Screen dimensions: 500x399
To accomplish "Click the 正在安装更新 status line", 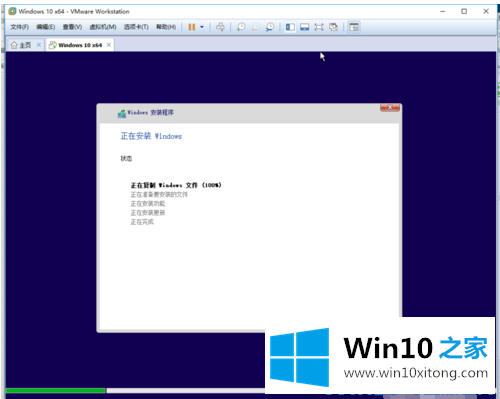I will (x=148, y=213).
